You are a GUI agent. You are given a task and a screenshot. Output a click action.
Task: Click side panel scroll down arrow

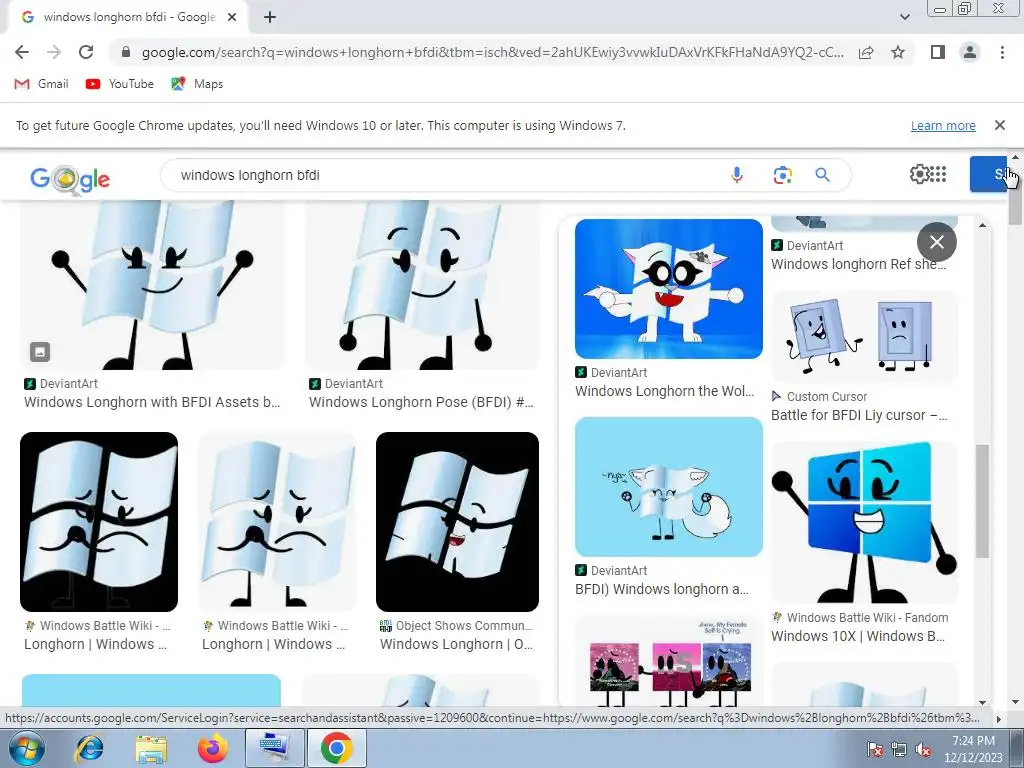coord(982,702)
